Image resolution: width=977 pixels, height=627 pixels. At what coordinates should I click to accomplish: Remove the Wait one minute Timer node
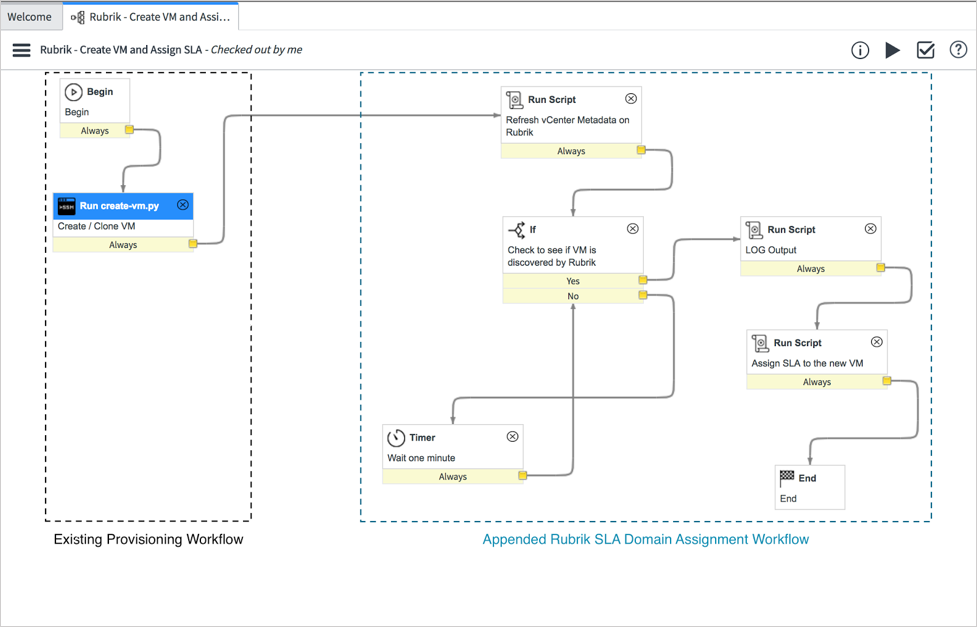(x=513, y=436)
